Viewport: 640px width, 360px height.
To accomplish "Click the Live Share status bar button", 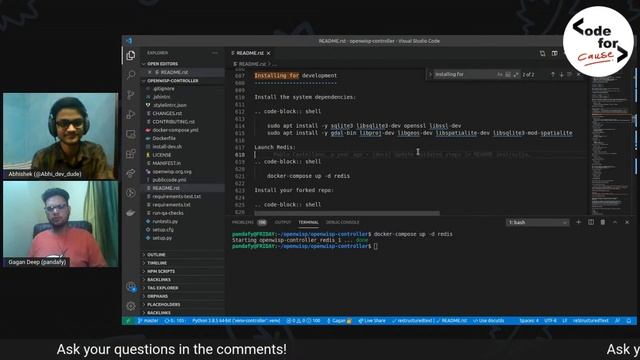I will point(372,321).
